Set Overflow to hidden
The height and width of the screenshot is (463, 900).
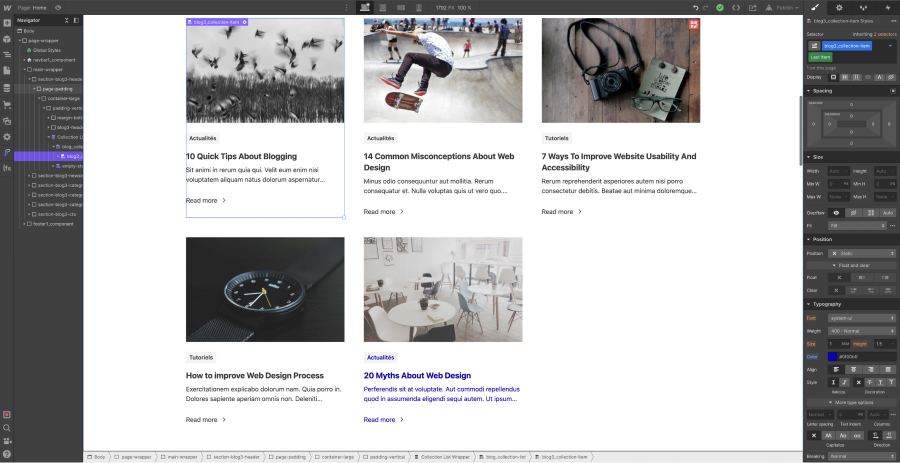pos(854,213)
